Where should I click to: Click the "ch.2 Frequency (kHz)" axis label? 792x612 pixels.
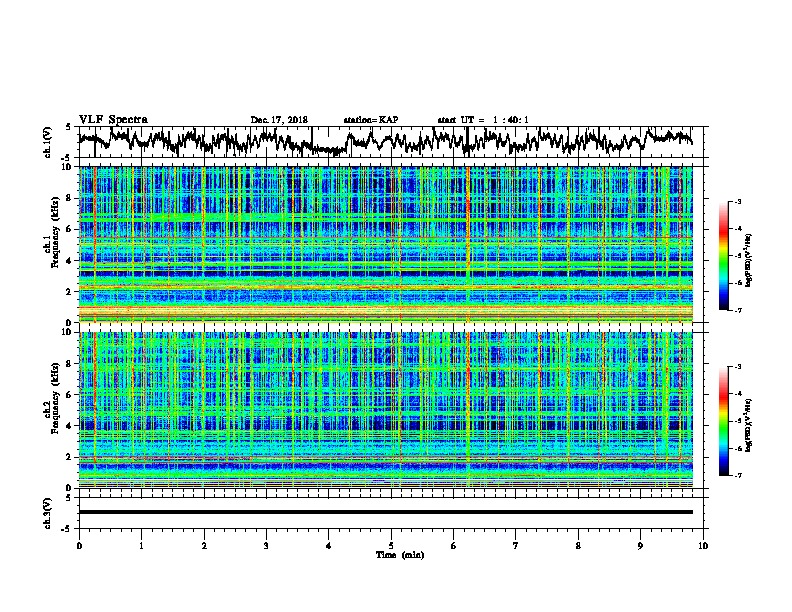50,398
